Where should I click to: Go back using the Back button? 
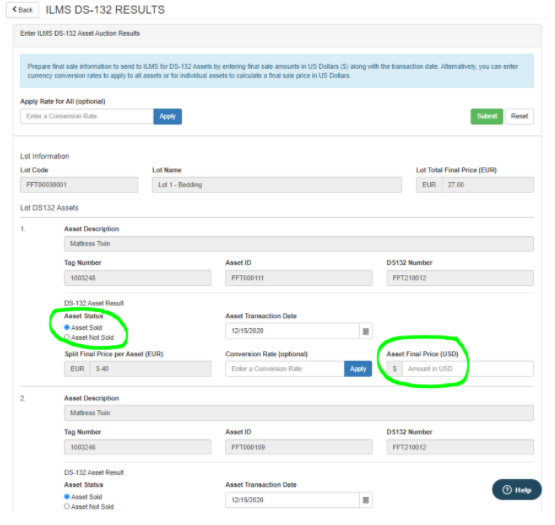click(x=22, y=10)
